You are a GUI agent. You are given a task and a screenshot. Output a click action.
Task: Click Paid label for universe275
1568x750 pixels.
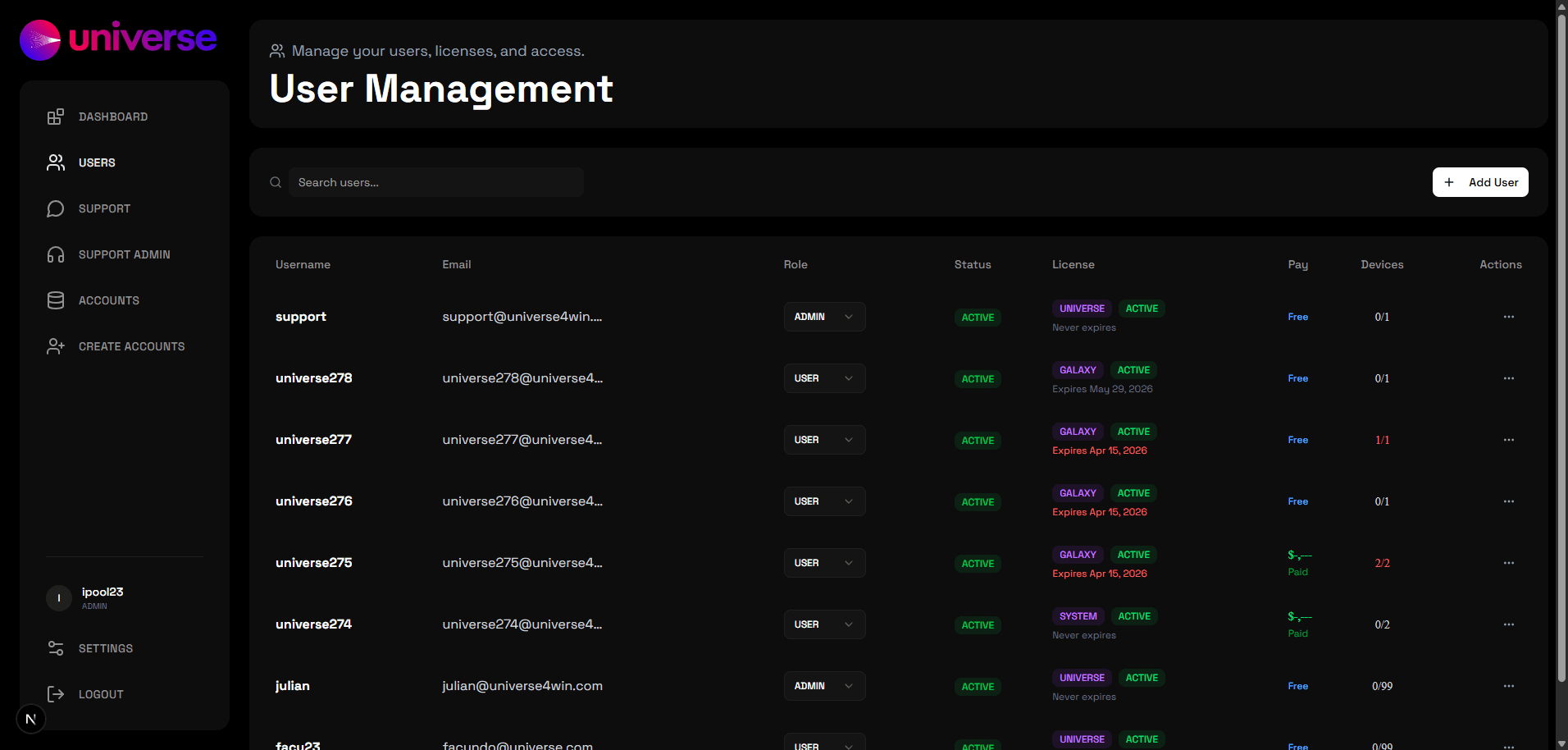(1298, 572)
